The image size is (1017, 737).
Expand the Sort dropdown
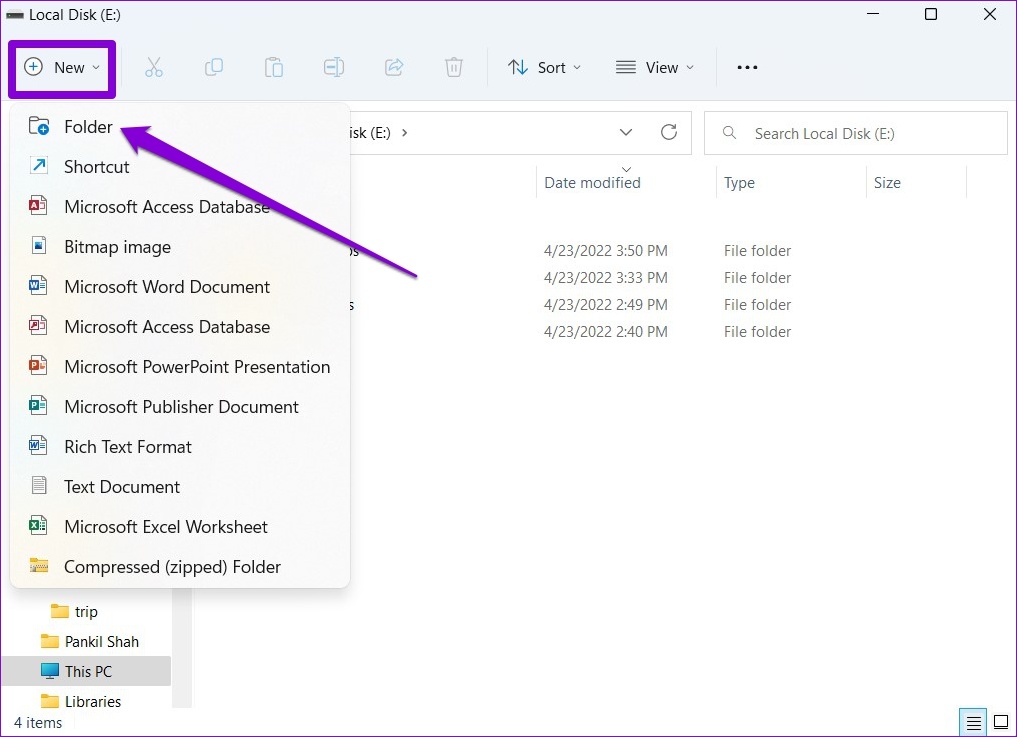pos(545,67)
